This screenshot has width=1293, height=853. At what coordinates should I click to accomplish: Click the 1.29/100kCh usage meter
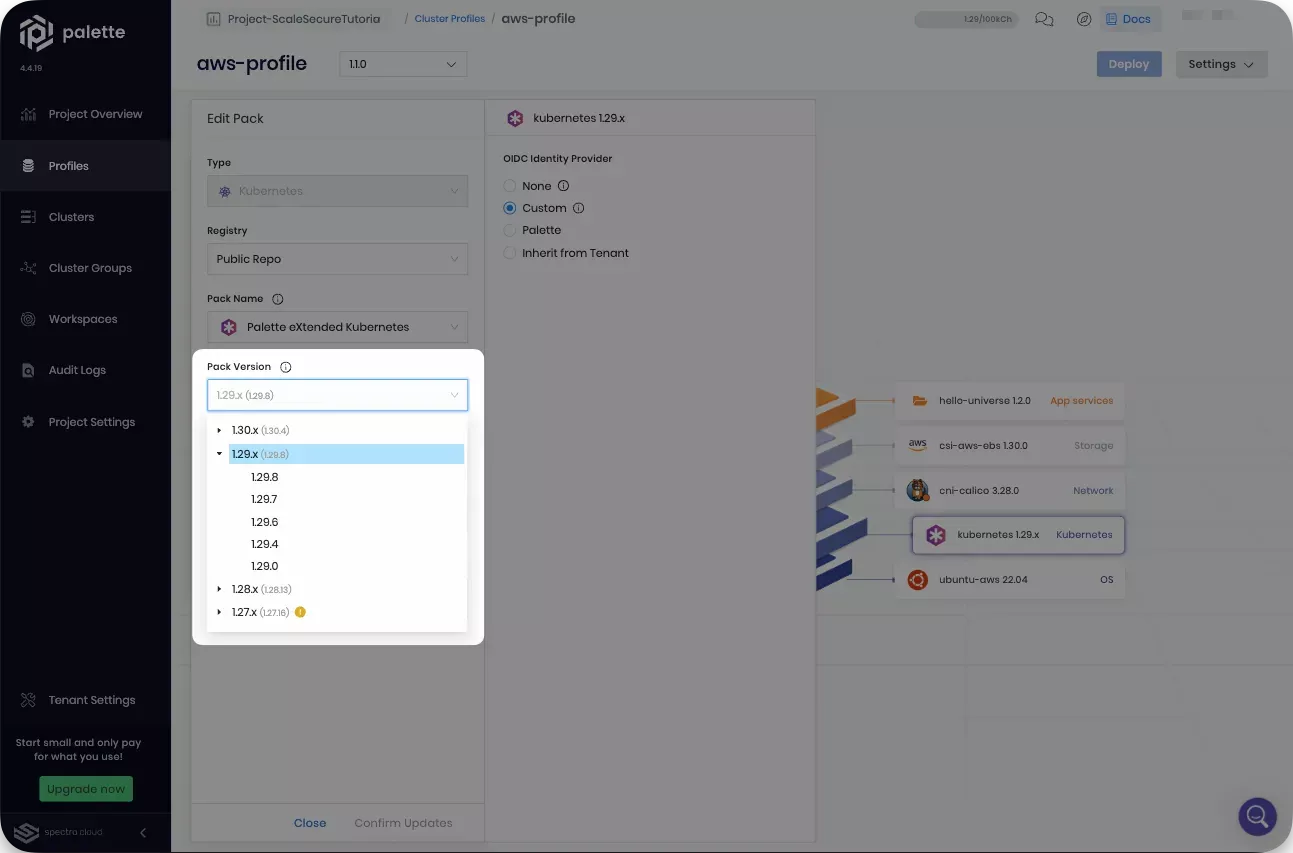click(966, 18)
